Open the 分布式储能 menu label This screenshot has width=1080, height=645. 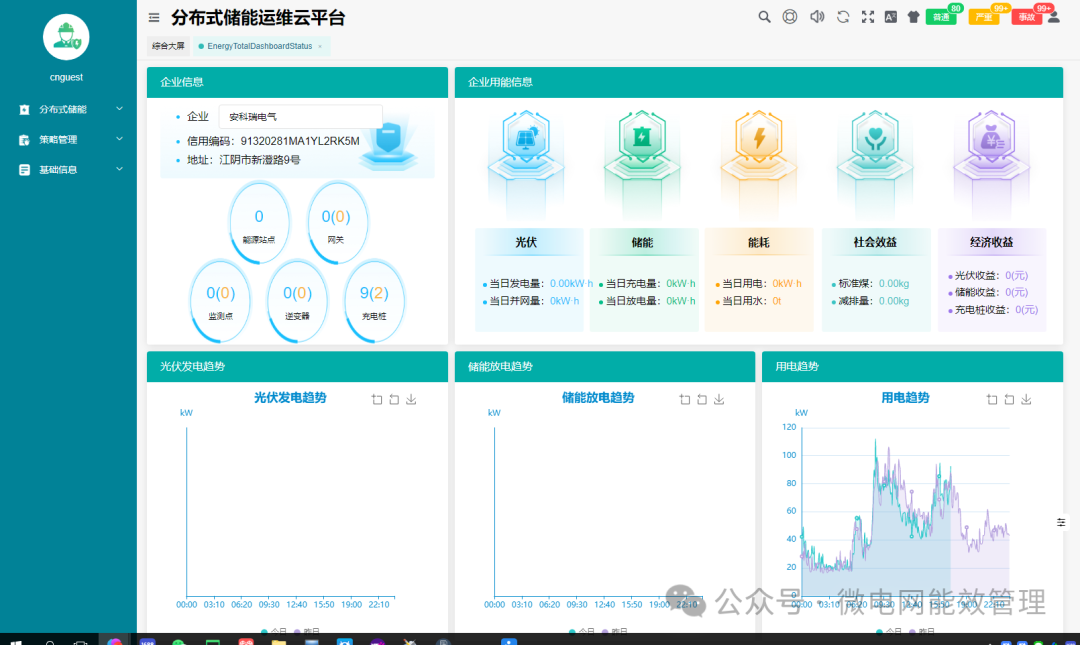(63, 110)
